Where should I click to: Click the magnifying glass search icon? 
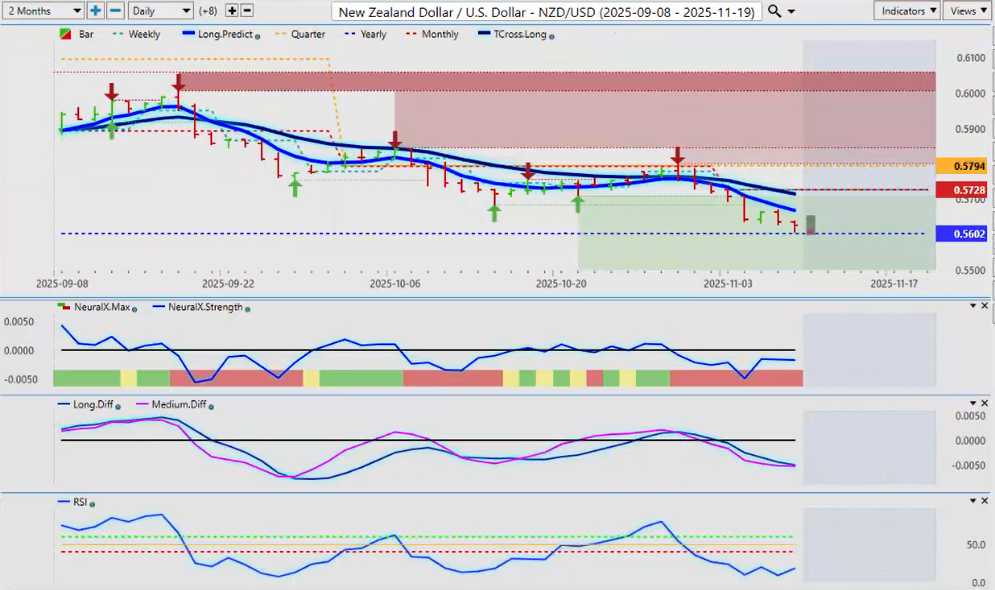tap(775, 11)
